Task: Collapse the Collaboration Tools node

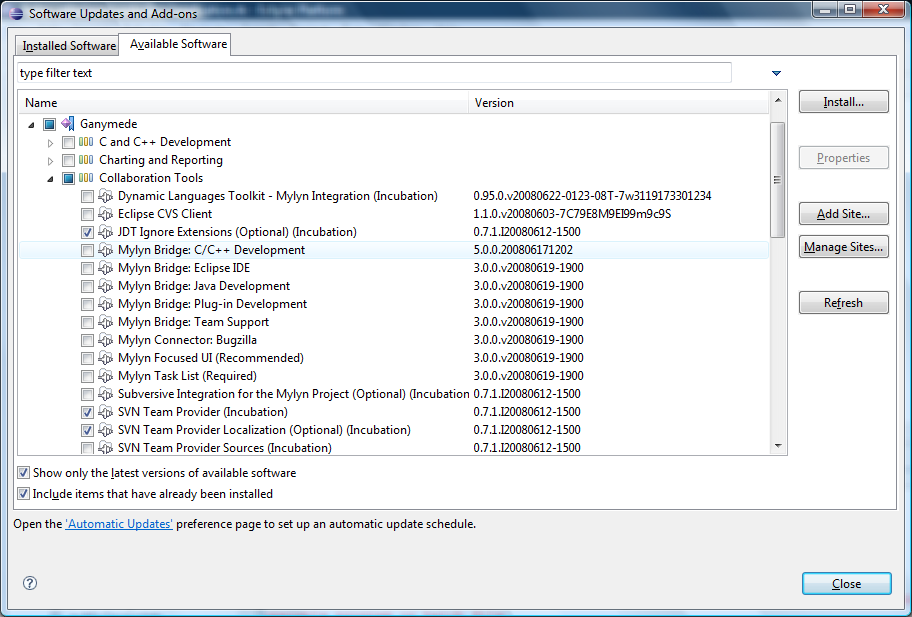Action: pyautogui.click(x=51, y=179)
